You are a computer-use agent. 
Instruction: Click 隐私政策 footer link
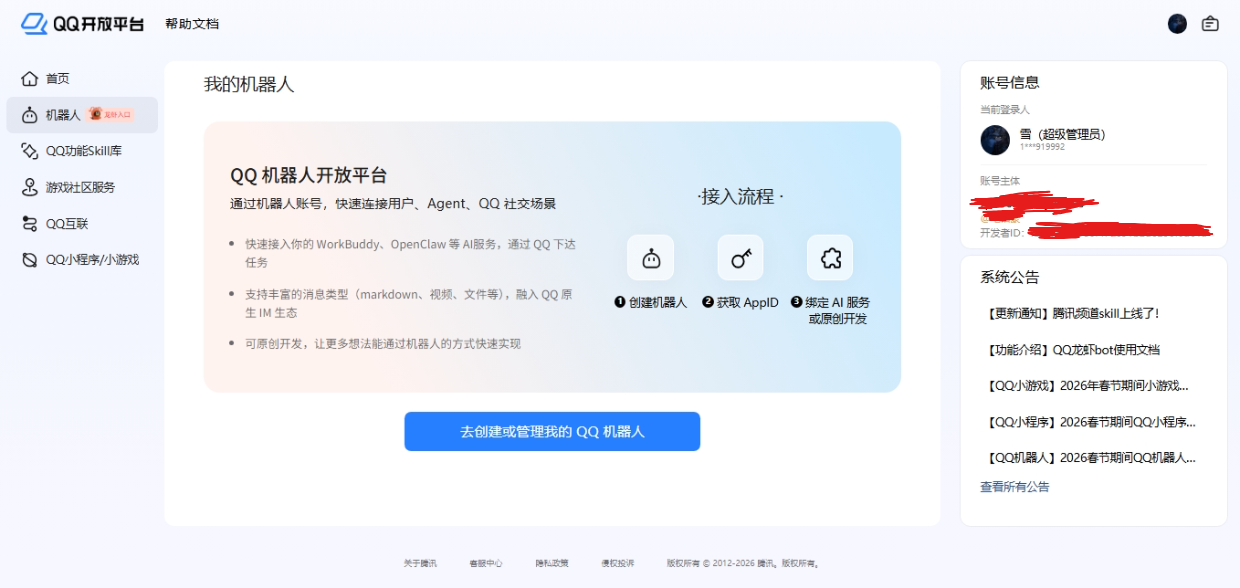(552, 563)
